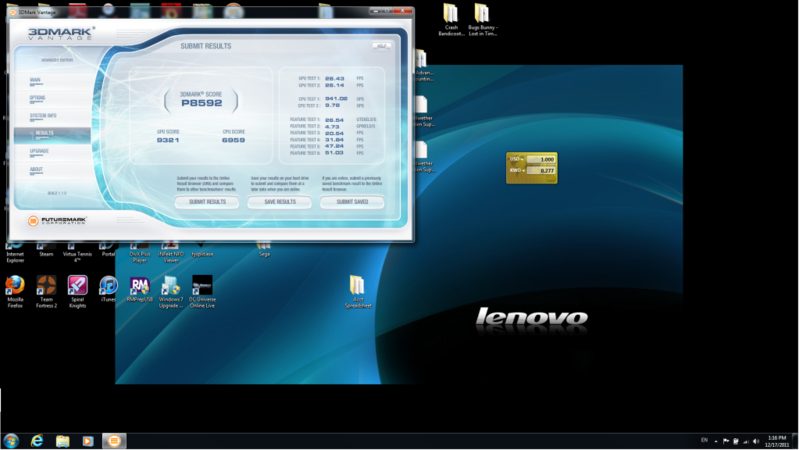Click the Submit Results button
Image resolution: width=799 pixels, height=450 pixels.
tap(207, 202)
